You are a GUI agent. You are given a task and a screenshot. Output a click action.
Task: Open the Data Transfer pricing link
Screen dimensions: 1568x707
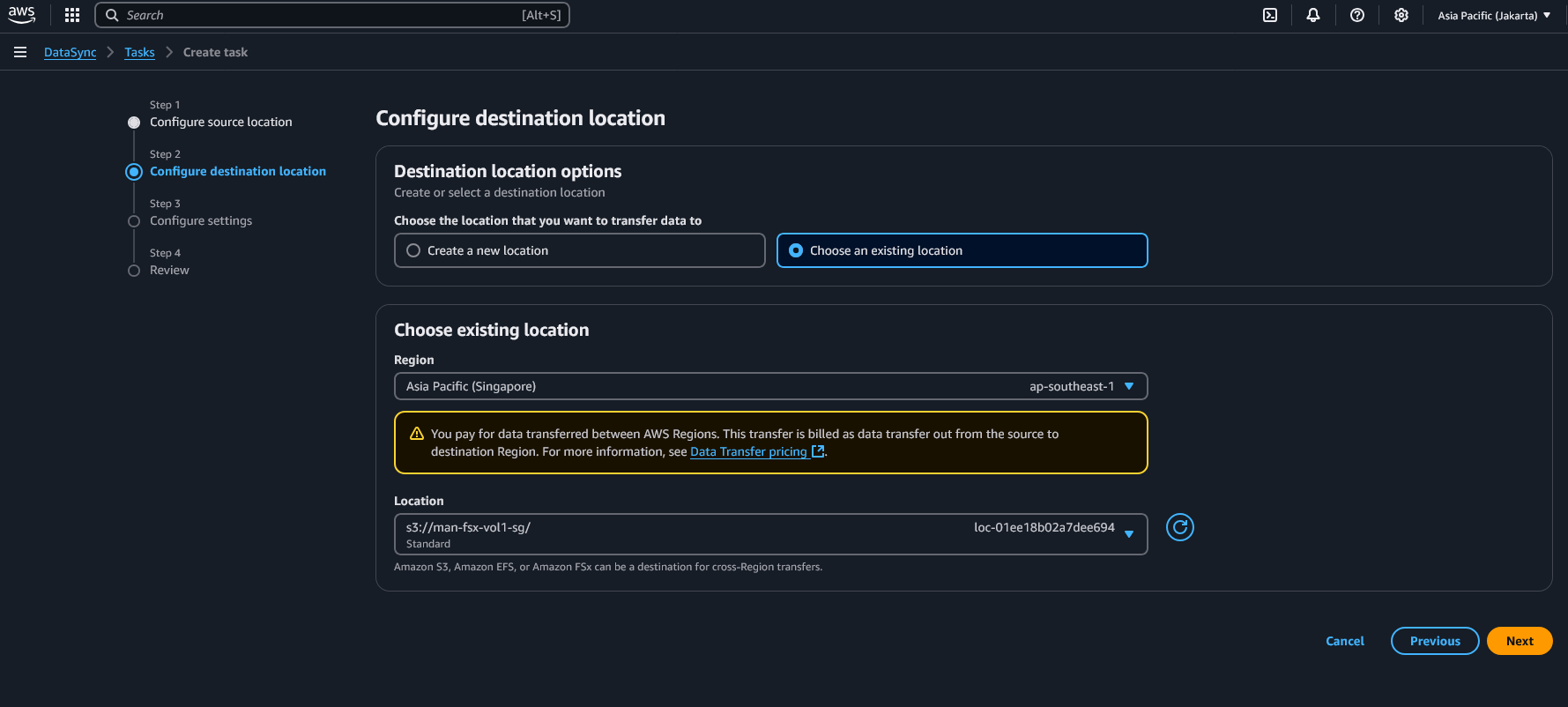748,451
